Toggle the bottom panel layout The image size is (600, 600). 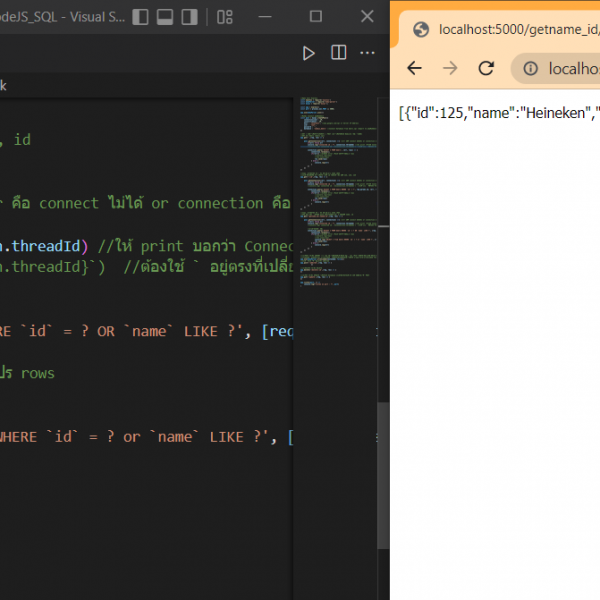click(164, 17)
